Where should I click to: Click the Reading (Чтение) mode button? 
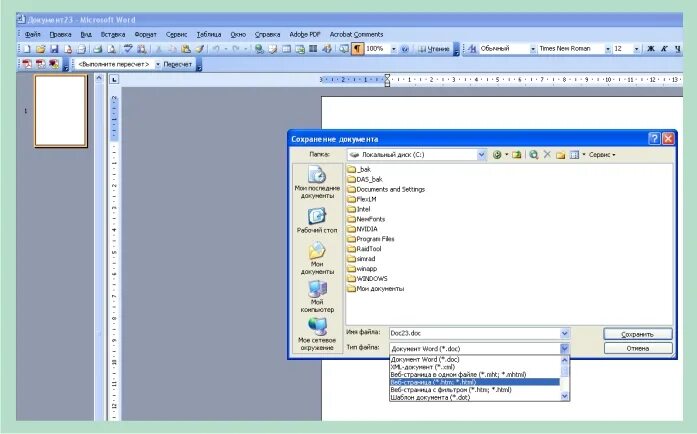tap(433, 49)
